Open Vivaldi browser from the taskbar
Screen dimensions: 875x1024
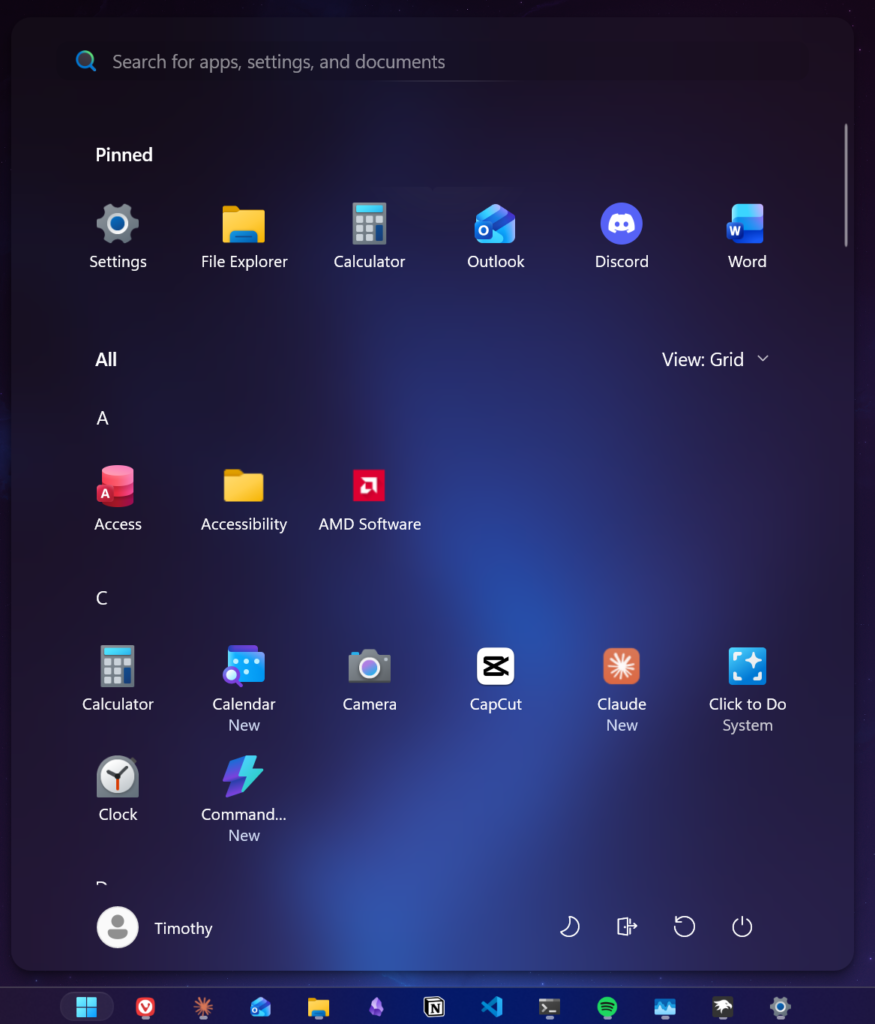145,1007
